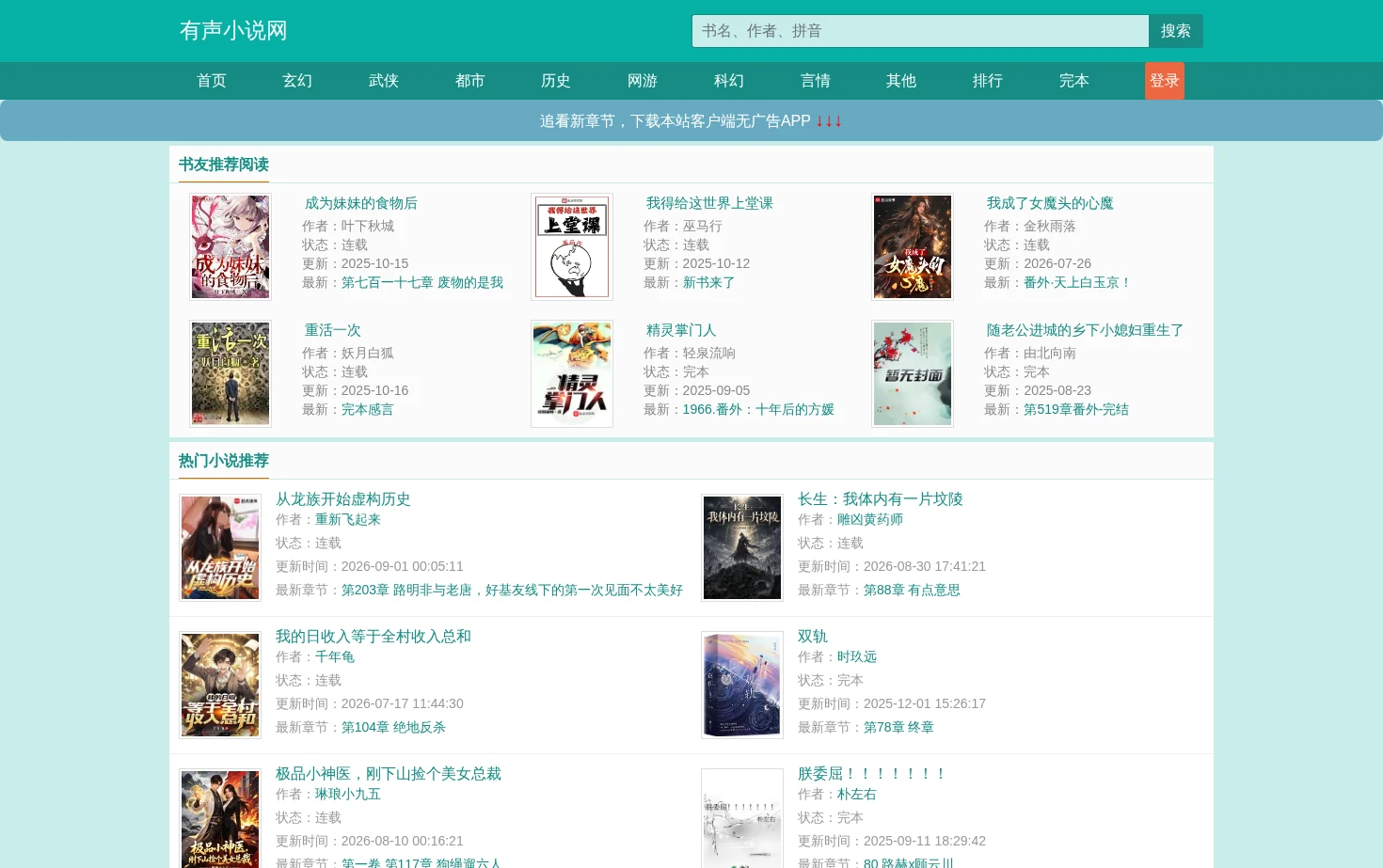Open cover of 我的日收入等于全村收入总和
Image resolution: width=1383 pixels, height=868 pixels.
[x=220, y=686]
